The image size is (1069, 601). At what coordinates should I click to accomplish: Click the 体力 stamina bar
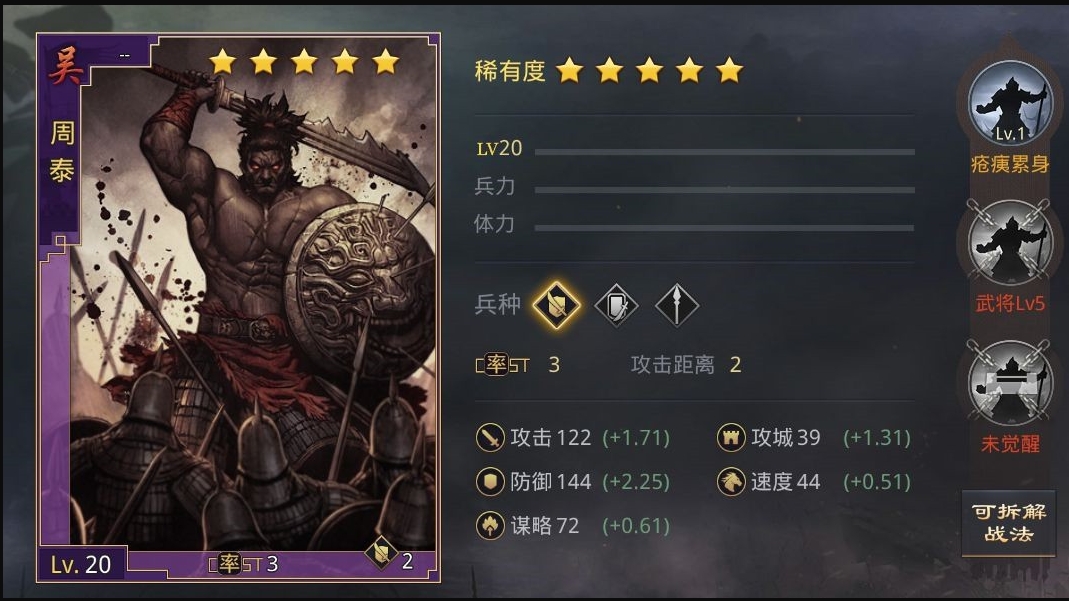[724, 228]
